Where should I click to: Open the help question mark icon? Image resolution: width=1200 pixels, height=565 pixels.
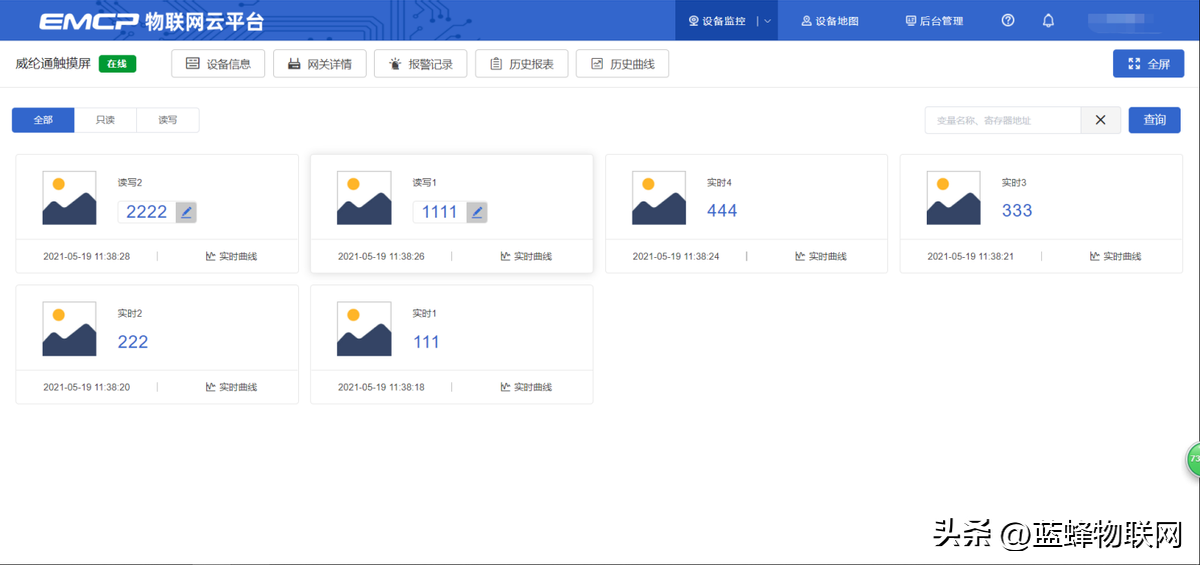point(1008,21)
